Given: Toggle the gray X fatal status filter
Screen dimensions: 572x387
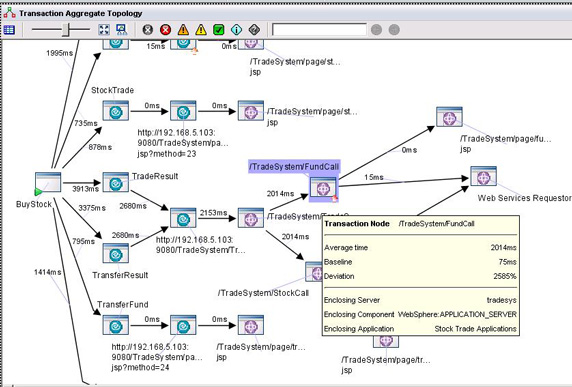Looking at the screenshot, I should pos(148,30).
